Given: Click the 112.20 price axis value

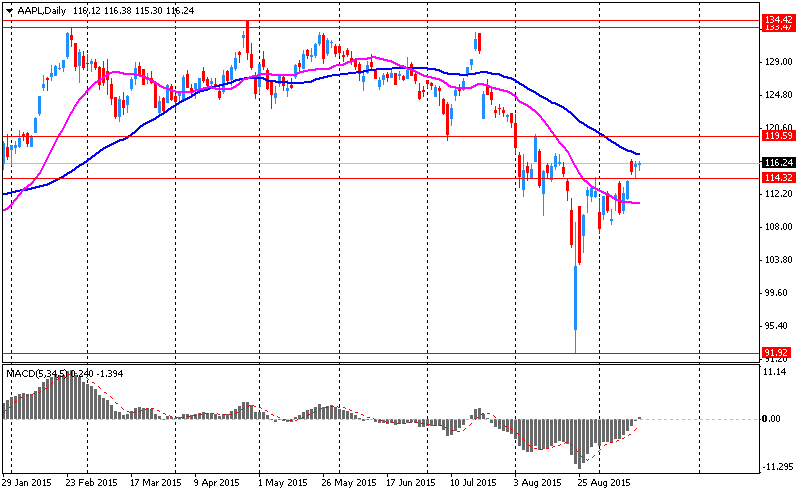Looking at the screenshot, I should point(779,194).
